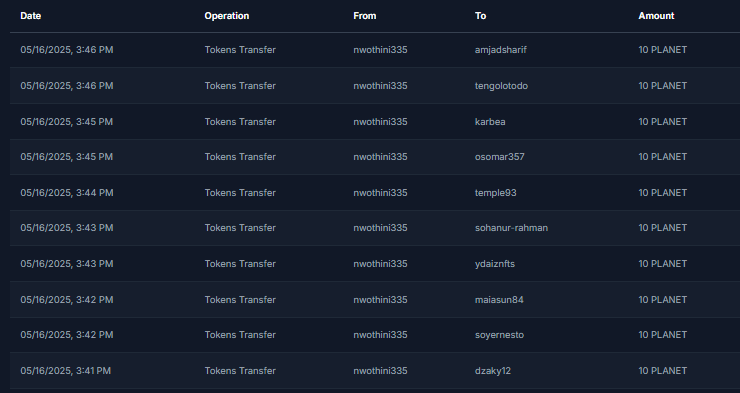Open dzaky12 recipient profile

(x=493, y=371)
